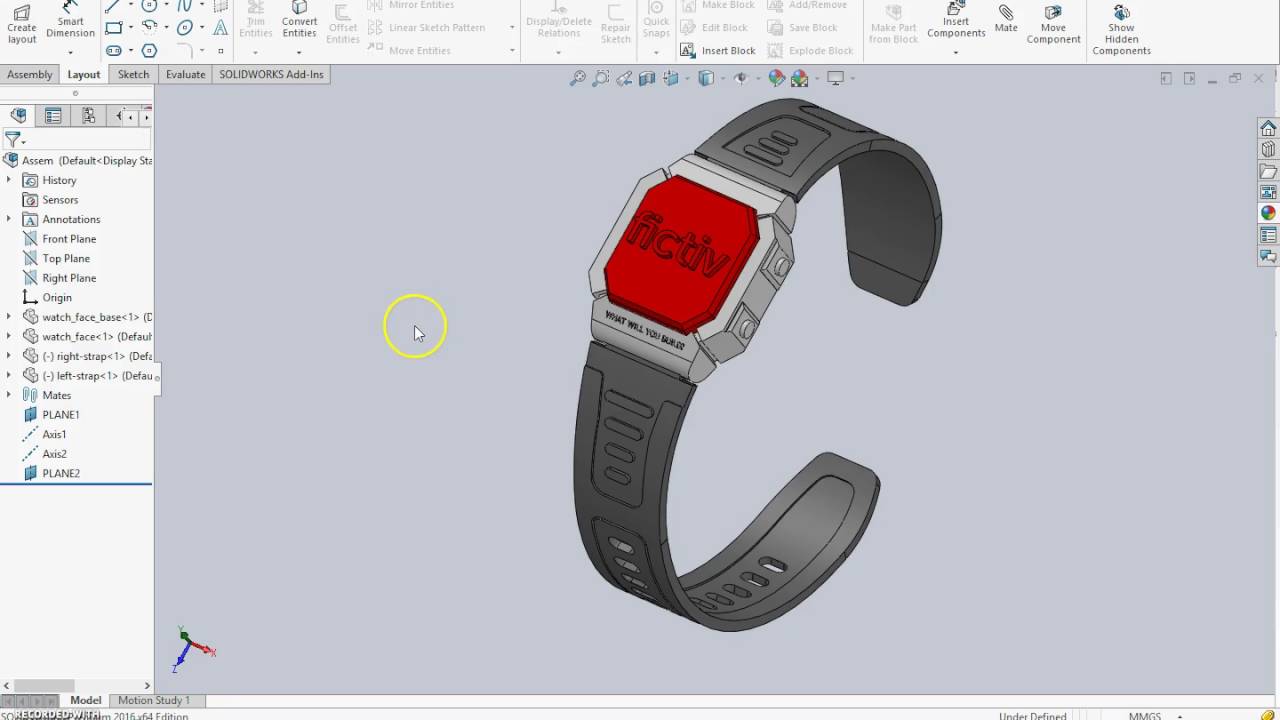Select the polygon sketch tool
Viewport: 1280px width, 720px height.
click(149, 50)
